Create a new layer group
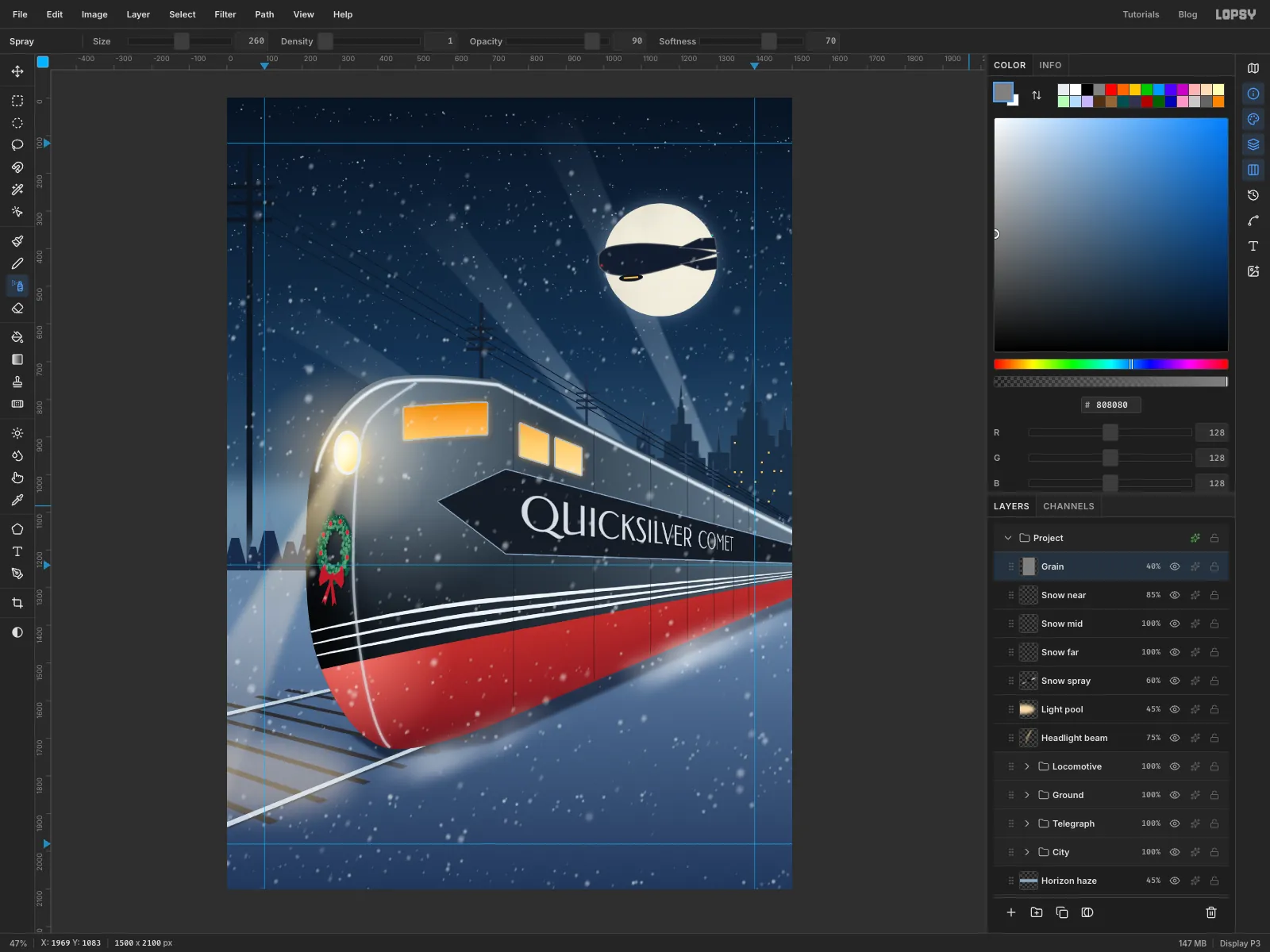 click(1037, 912)
